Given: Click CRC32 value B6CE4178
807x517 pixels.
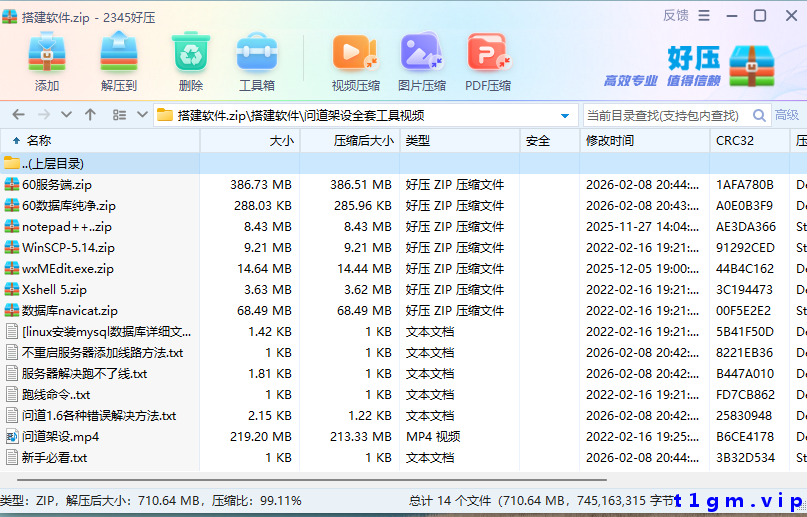Looking at the screenshot, I should (745, 437).
